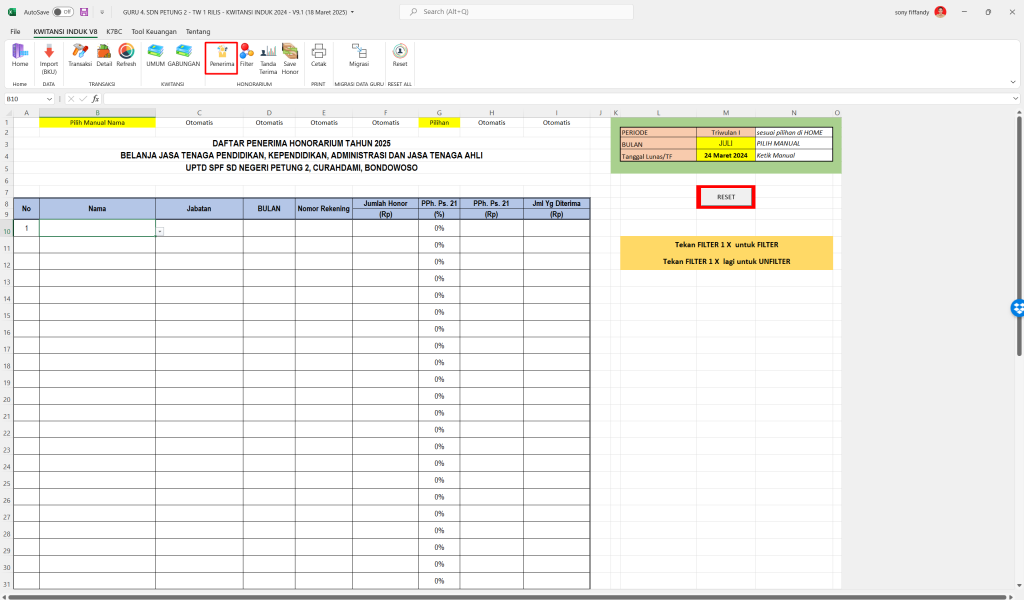Screen dimensions: 1024x600
Task: Open the Tool Keuangan tab
Action: point(154,31)
